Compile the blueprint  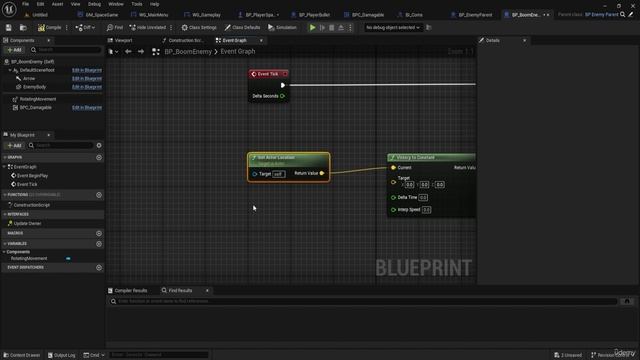pos(50,27)
